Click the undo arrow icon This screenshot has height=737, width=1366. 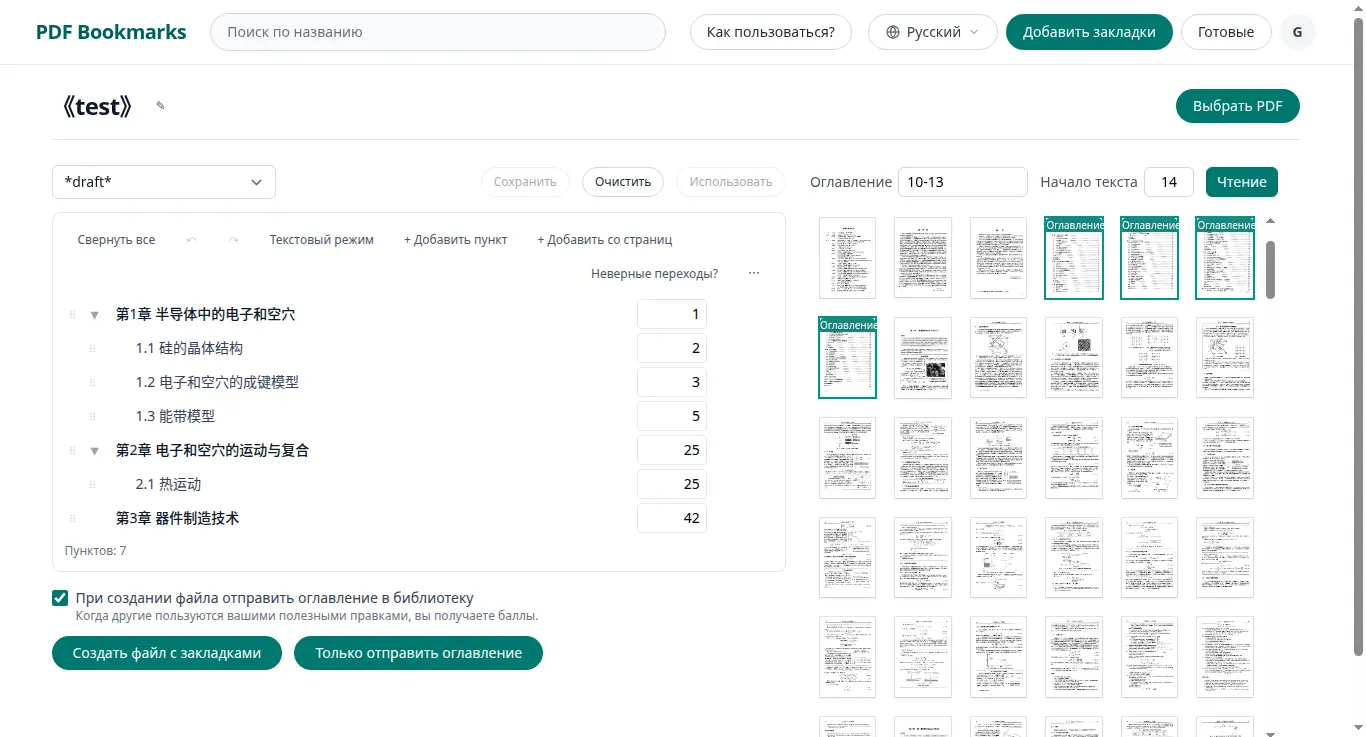tap(192, 240)
